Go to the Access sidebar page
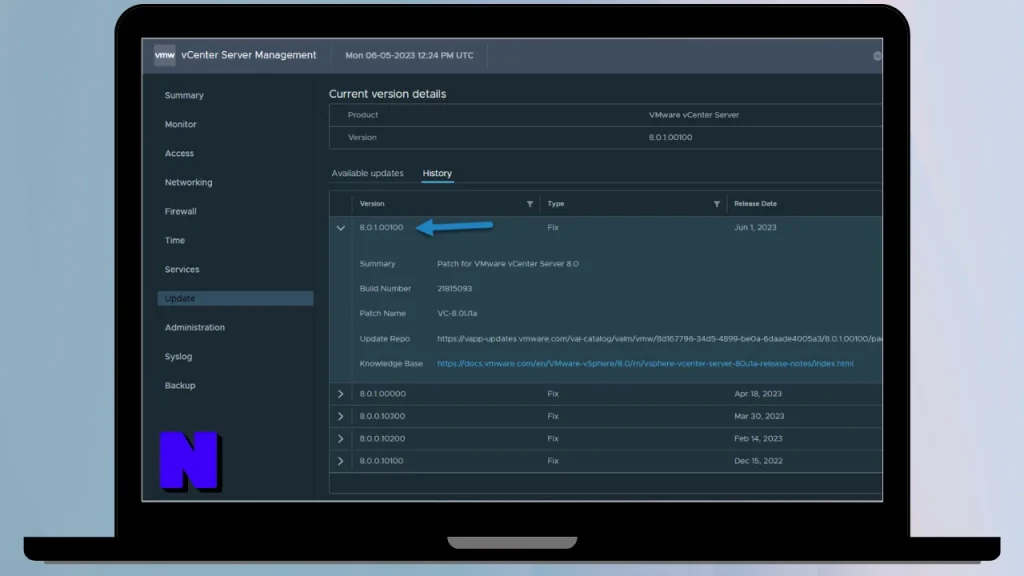The height and width of the screenshot is (576, 1024). tap(179, 153)
